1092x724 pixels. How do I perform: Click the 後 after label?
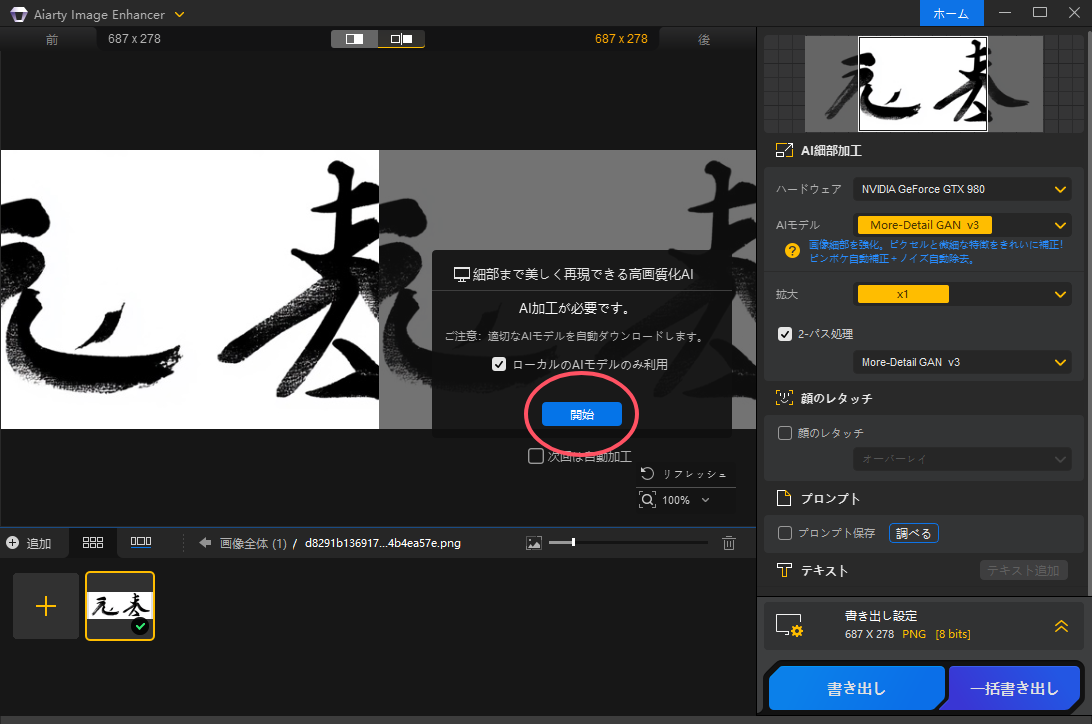[x=704, y=40]
